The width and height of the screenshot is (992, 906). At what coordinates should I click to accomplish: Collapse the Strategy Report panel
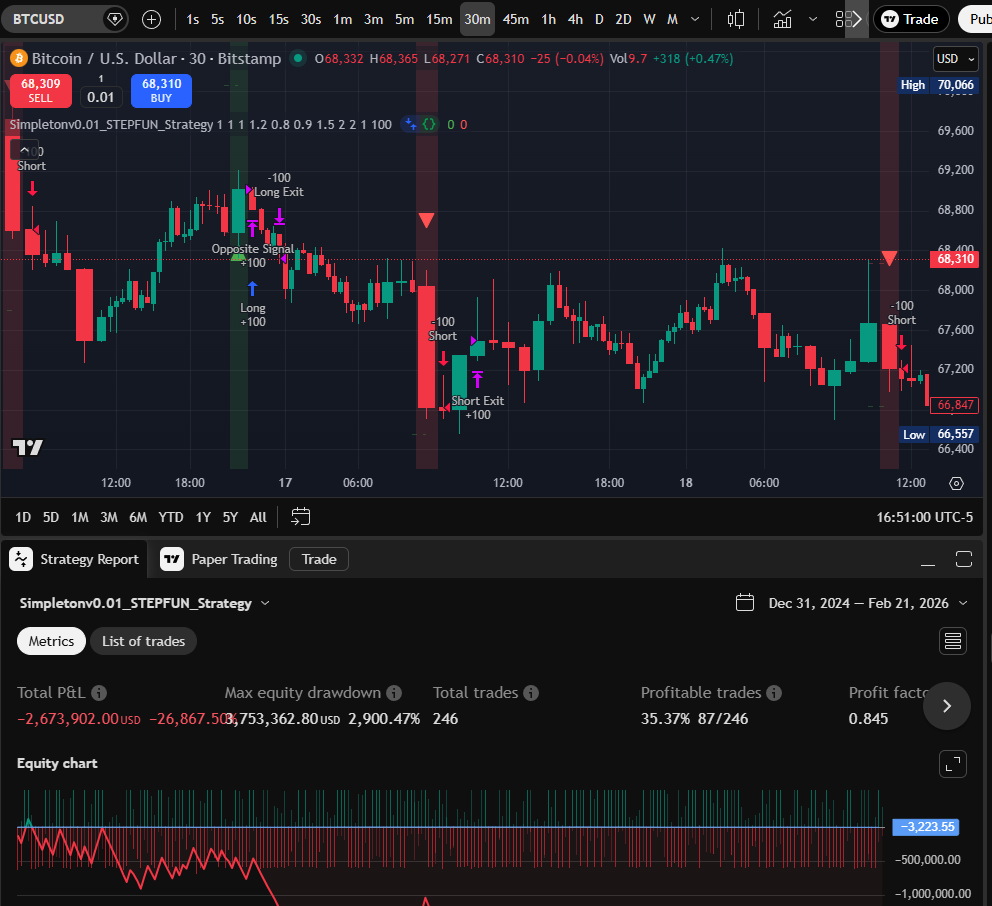(x=928, y=560)
